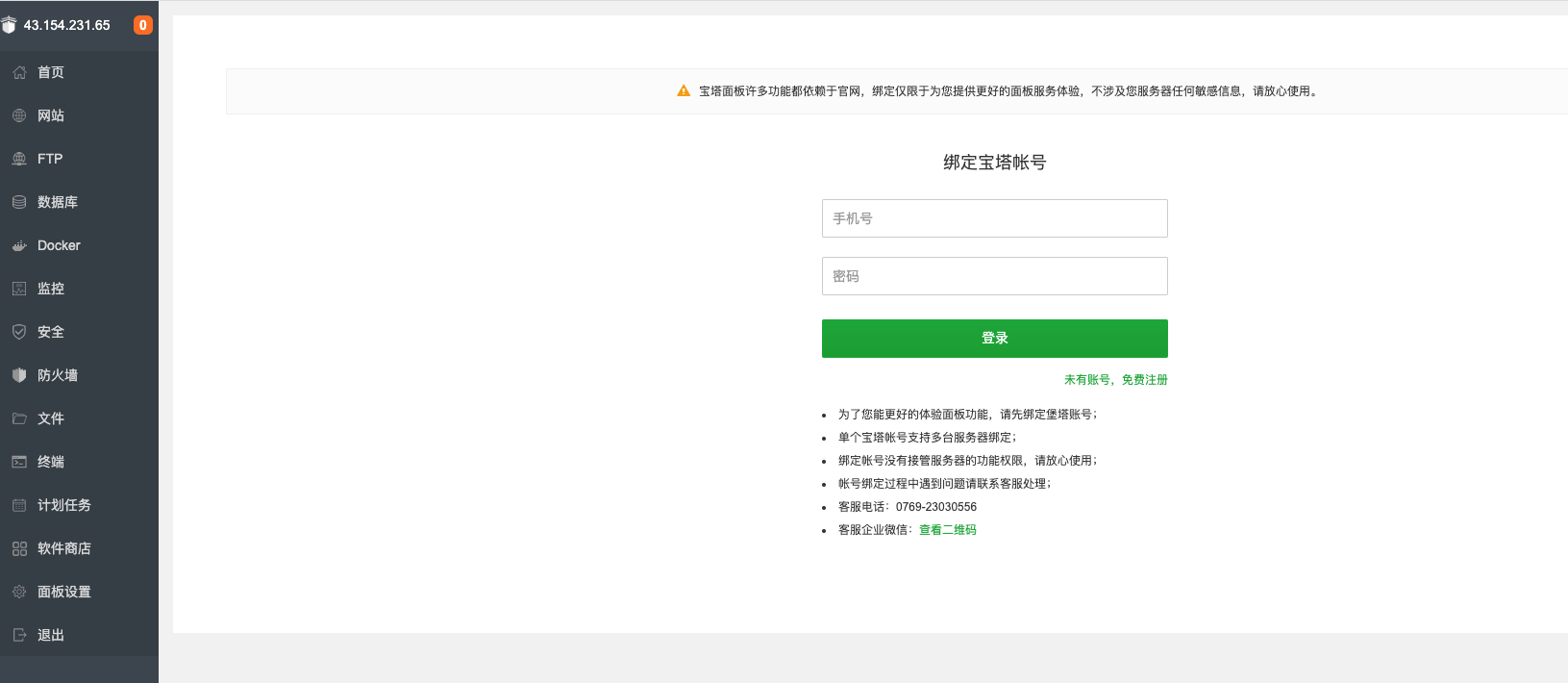1568x683 pixels.
Task: Click the Docker whale icon
Action: click(x=19, y=245)
